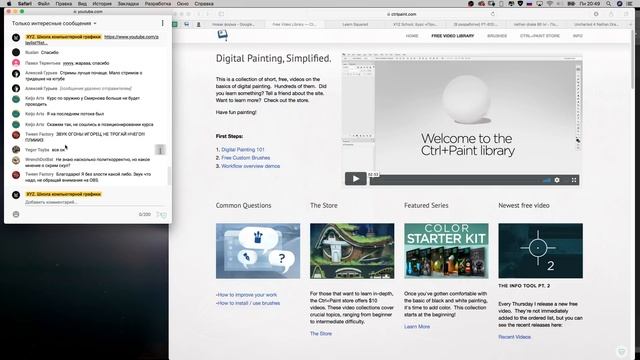
Task: Adjust the video player volume bars
Action: [547, 180]
